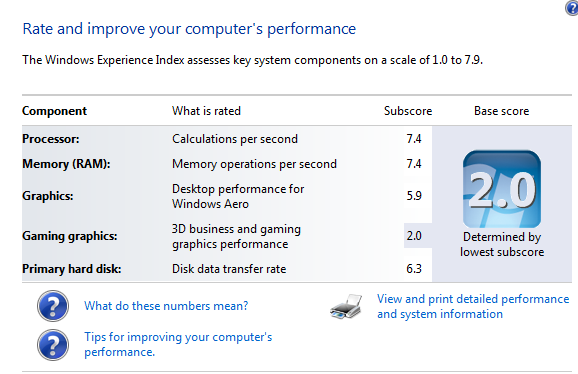The image size is (578, 374).
Task: Select the Primary hard disk row label
Action: point(72,269)
